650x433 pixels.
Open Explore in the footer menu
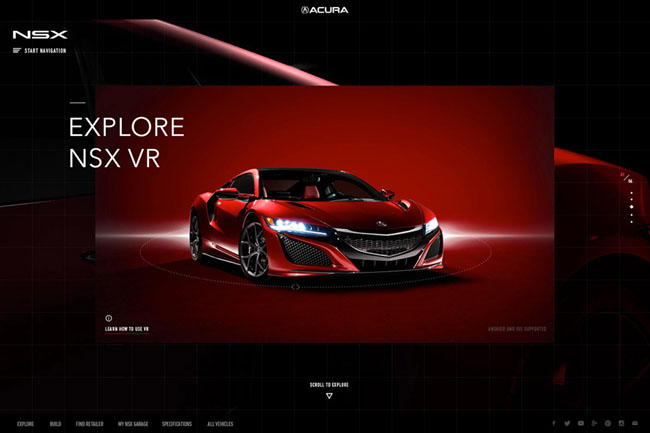(25, 424)
